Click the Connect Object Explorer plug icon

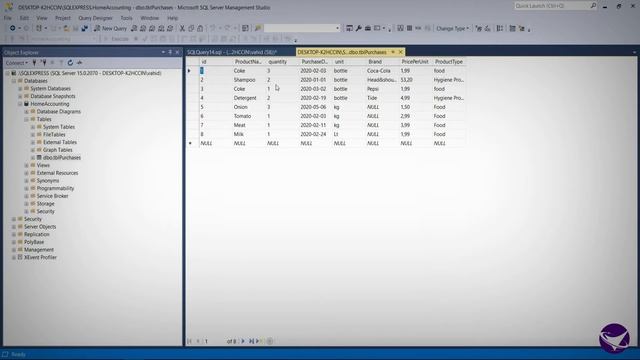pos(34,63)
